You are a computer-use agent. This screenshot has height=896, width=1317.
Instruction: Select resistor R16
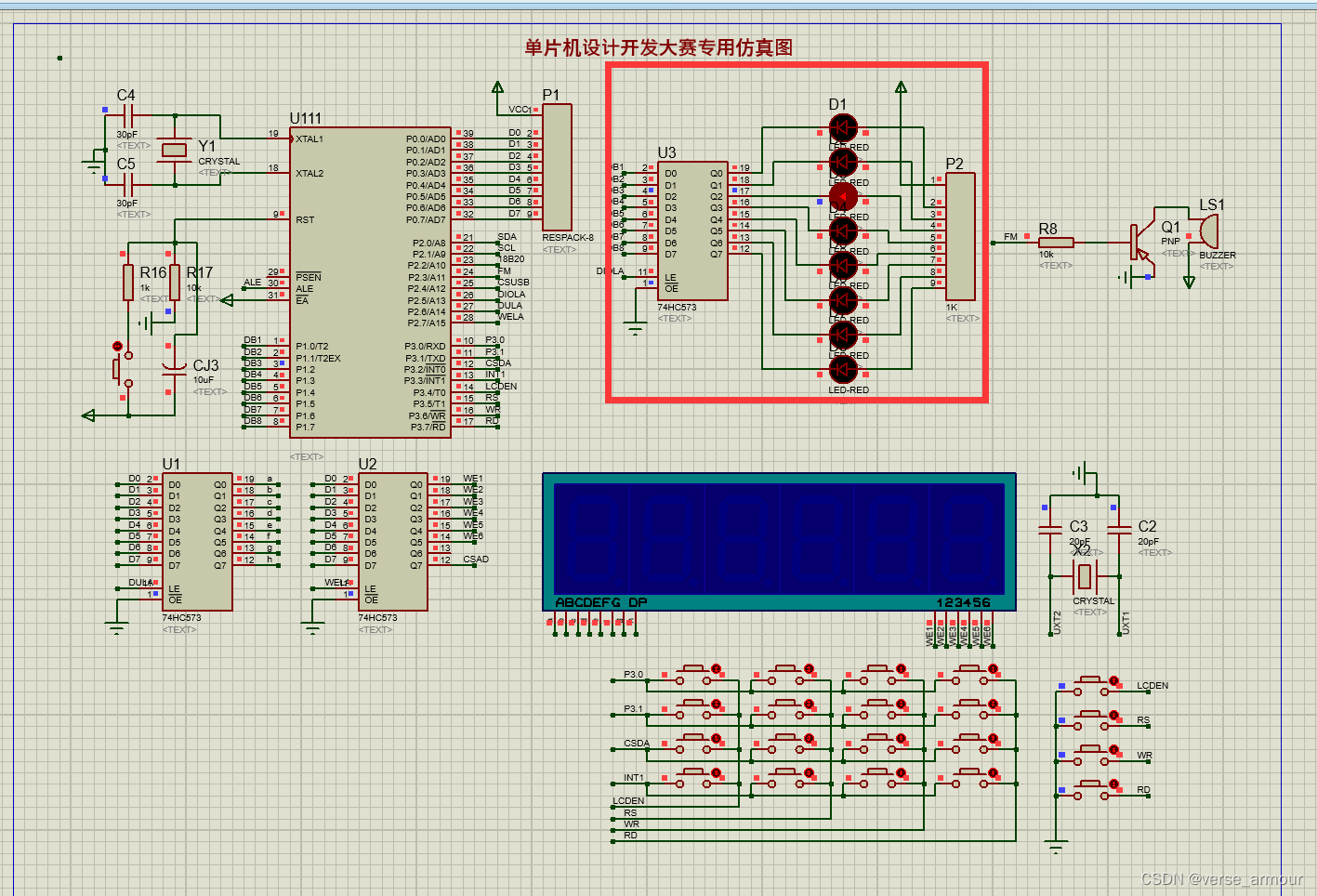click(128, 283)
